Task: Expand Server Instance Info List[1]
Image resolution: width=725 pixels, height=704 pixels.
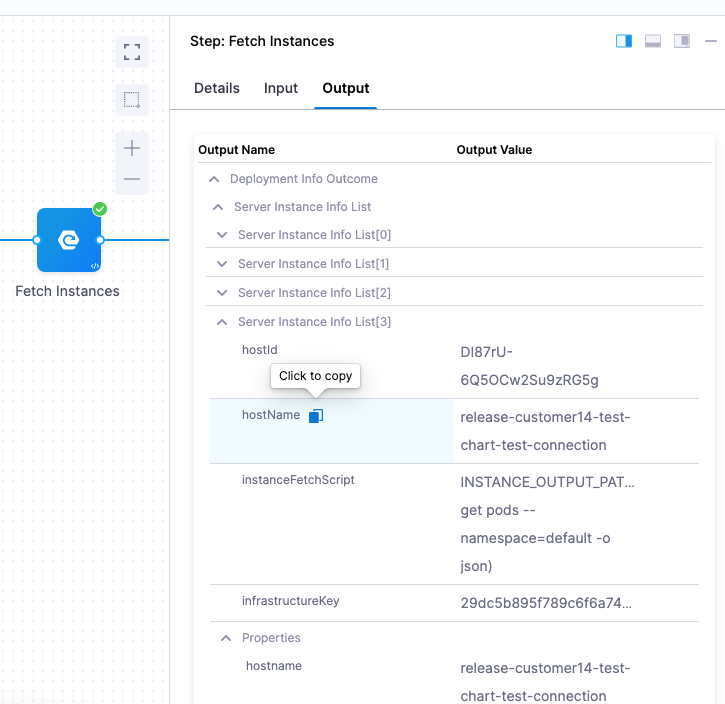Action: pyautogui.click(x=222, y=264)
